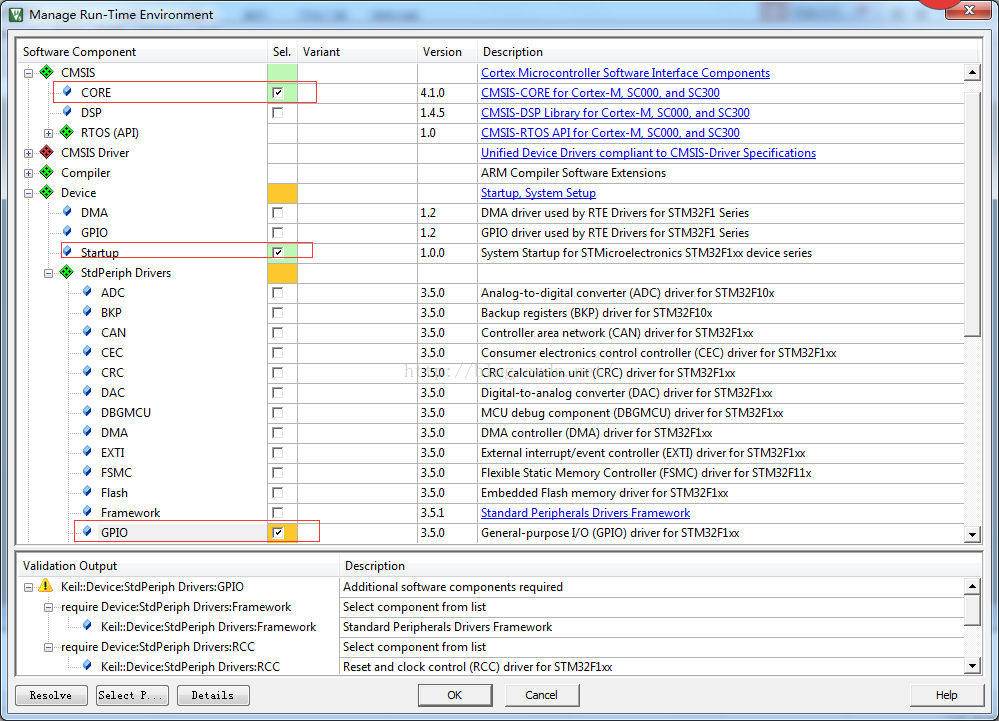Click the EXTI component blue icon

87,452
